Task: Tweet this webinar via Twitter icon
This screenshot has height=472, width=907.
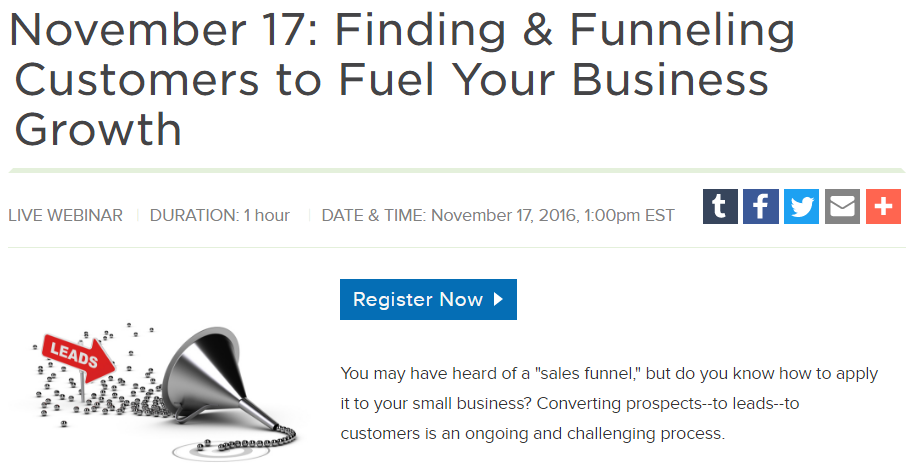Action: point(801,207)
